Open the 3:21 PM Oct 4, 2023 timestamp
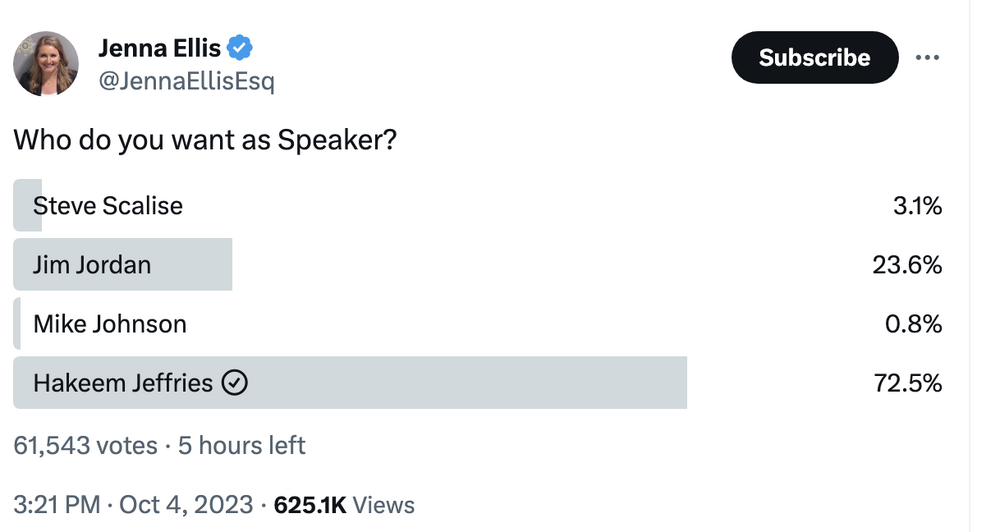This screenshot has width=1000, height=532. [x=133, y=505]
